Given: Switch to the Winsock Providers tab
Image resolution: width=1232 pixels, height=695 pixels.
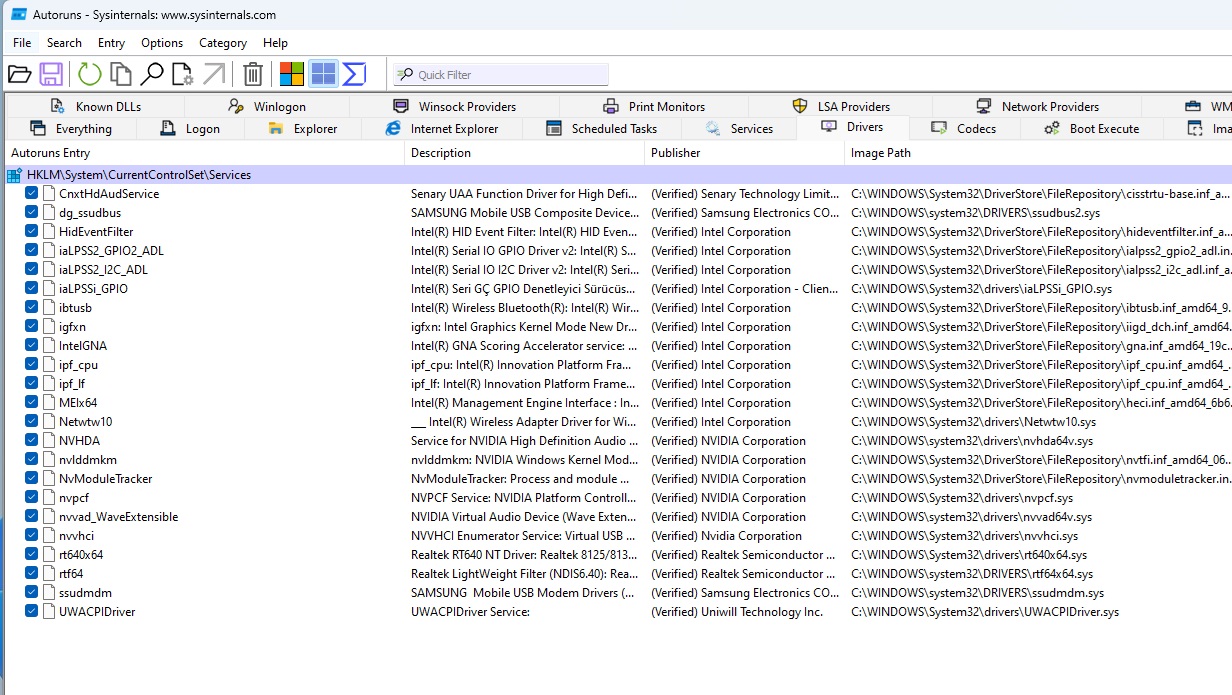Looking at the screenshot, I should [454, 106].
